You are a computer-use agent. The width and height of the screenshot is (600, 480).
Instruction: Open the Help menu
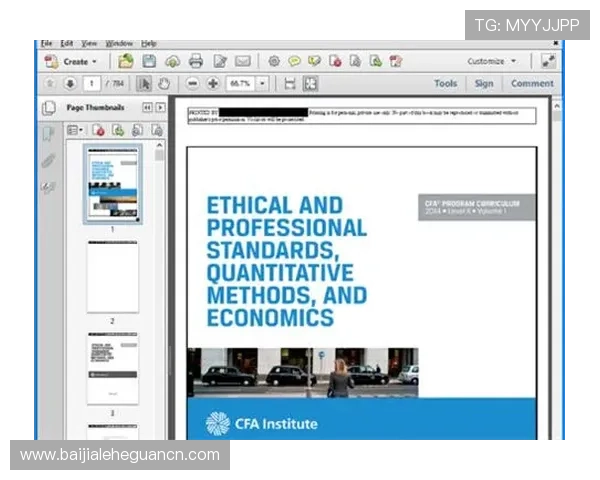[x=148, y=43]
